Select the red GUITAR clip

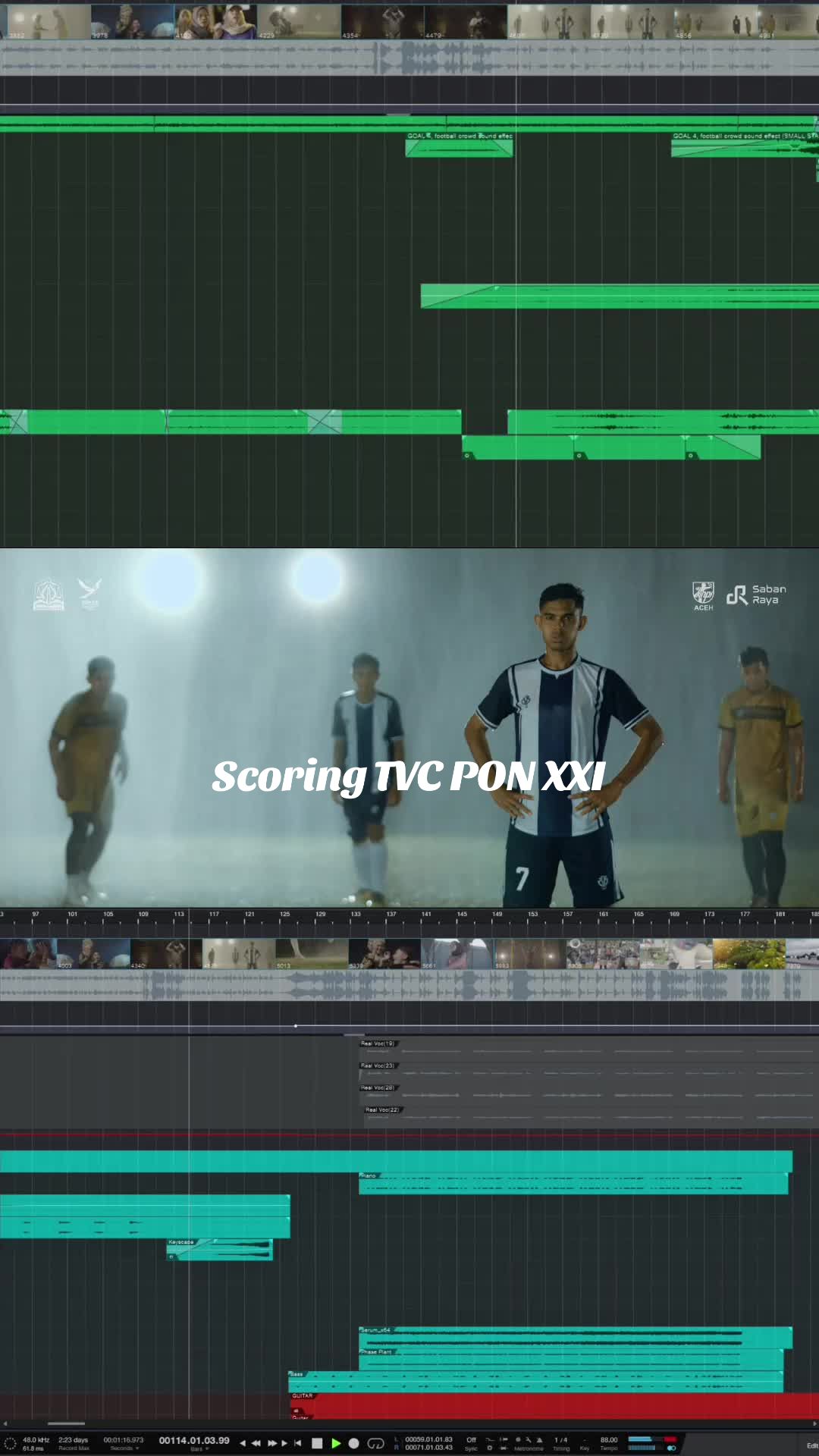click(554, 1405)
